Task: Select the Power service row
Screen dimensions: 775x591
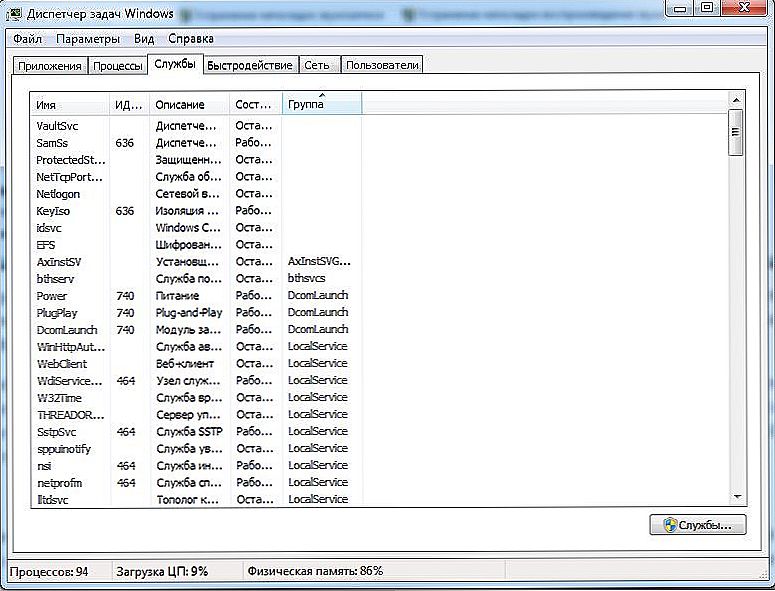Action: click(x=196, y=296)
